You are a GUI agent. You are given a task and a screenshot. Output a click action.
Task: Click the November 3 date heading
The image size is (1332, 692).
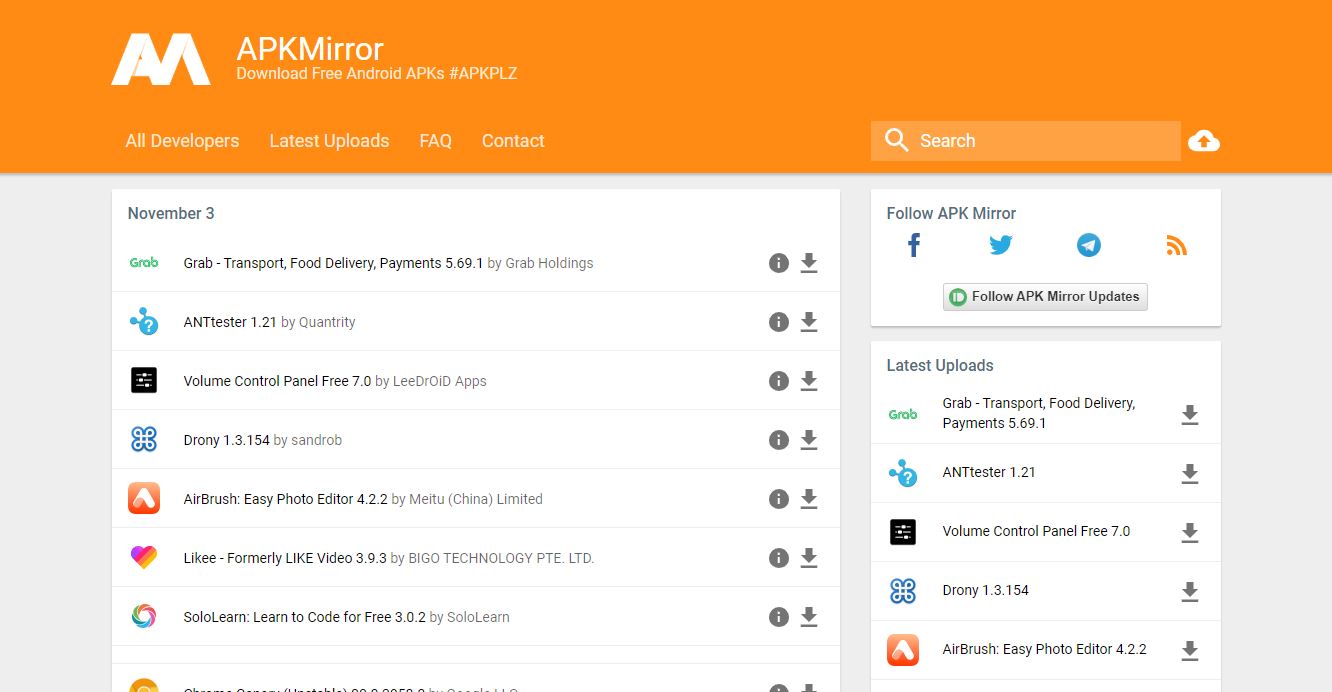(171, 213)
